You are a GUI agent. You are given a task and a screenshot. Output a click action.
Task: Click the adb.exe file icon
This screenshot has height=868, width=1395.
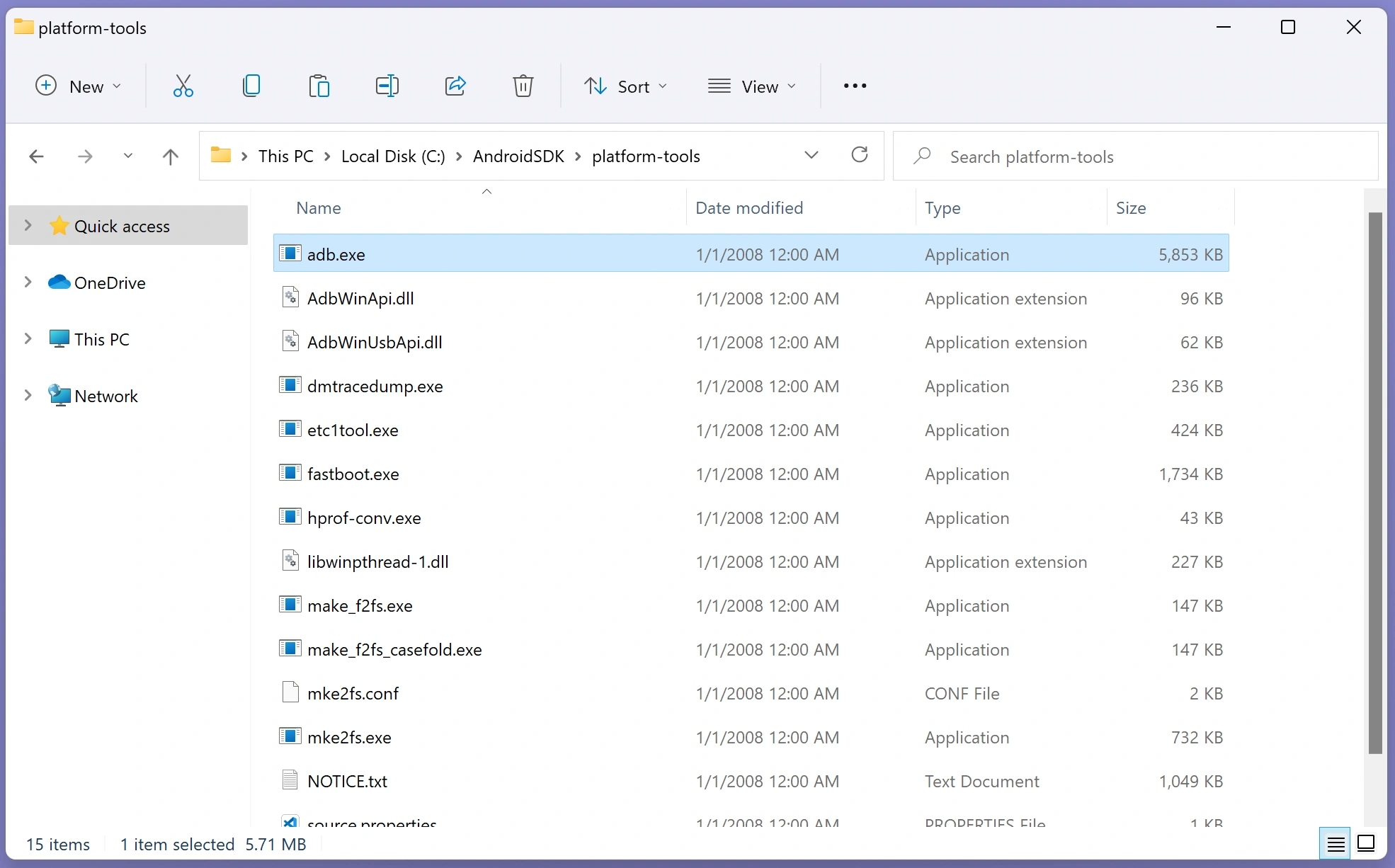(290, 253)
